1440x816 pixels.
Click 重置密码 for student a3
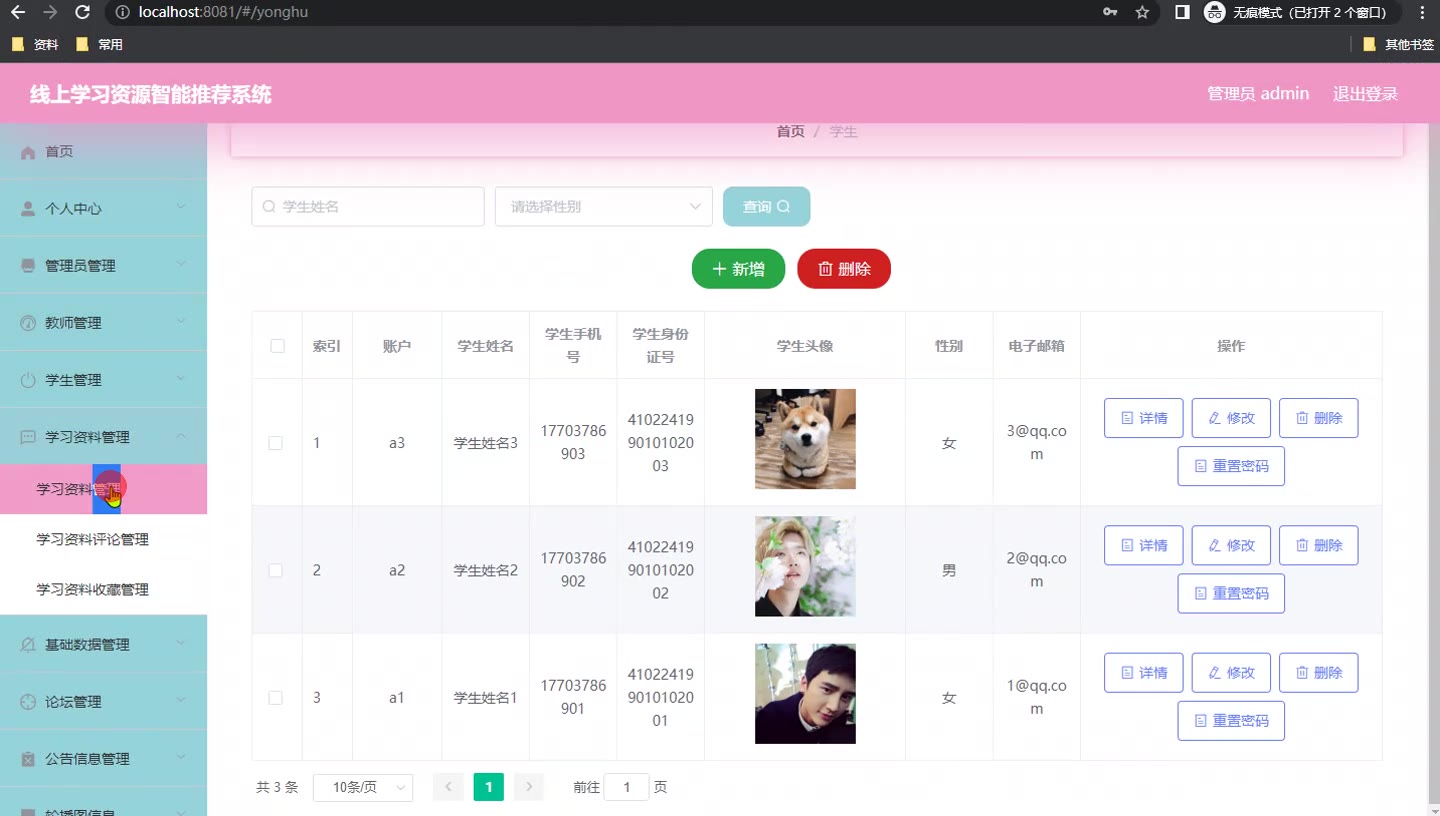tap(1231, 466)
